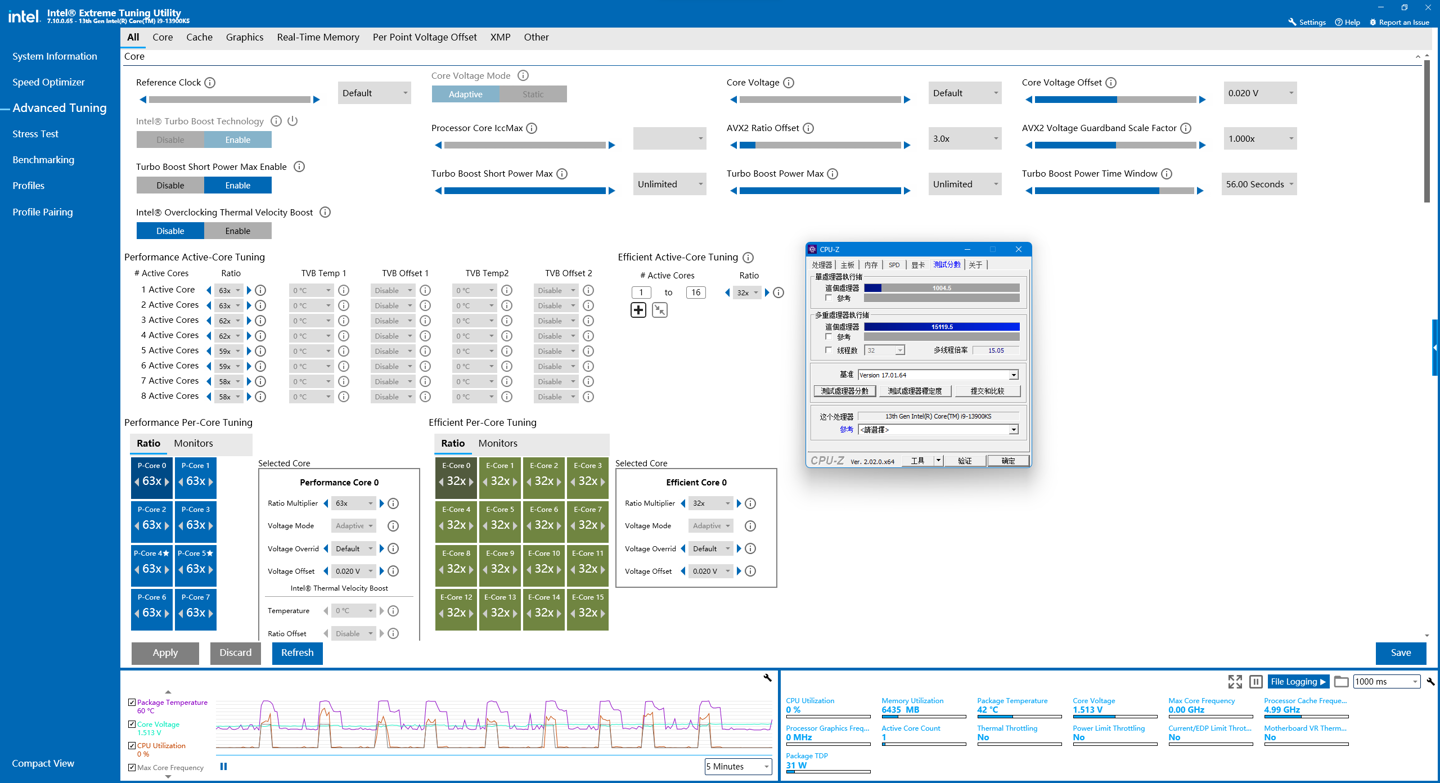1440x783 pixels.
Task: Open the 5 Minutes graph duration dropdown
Action: (x=738, y=767)
